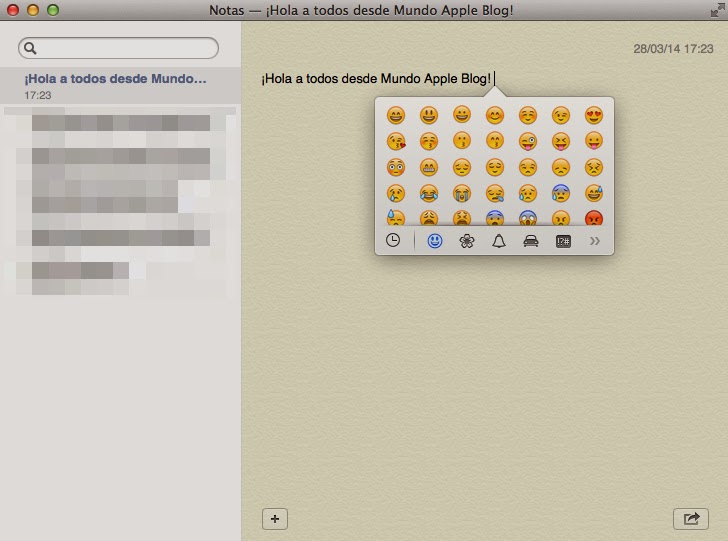The width and height of the screenshot is (728, 541).
Task: Select the '¡Hola a todos desde Mundo...' note
Action: pos(120,85)
